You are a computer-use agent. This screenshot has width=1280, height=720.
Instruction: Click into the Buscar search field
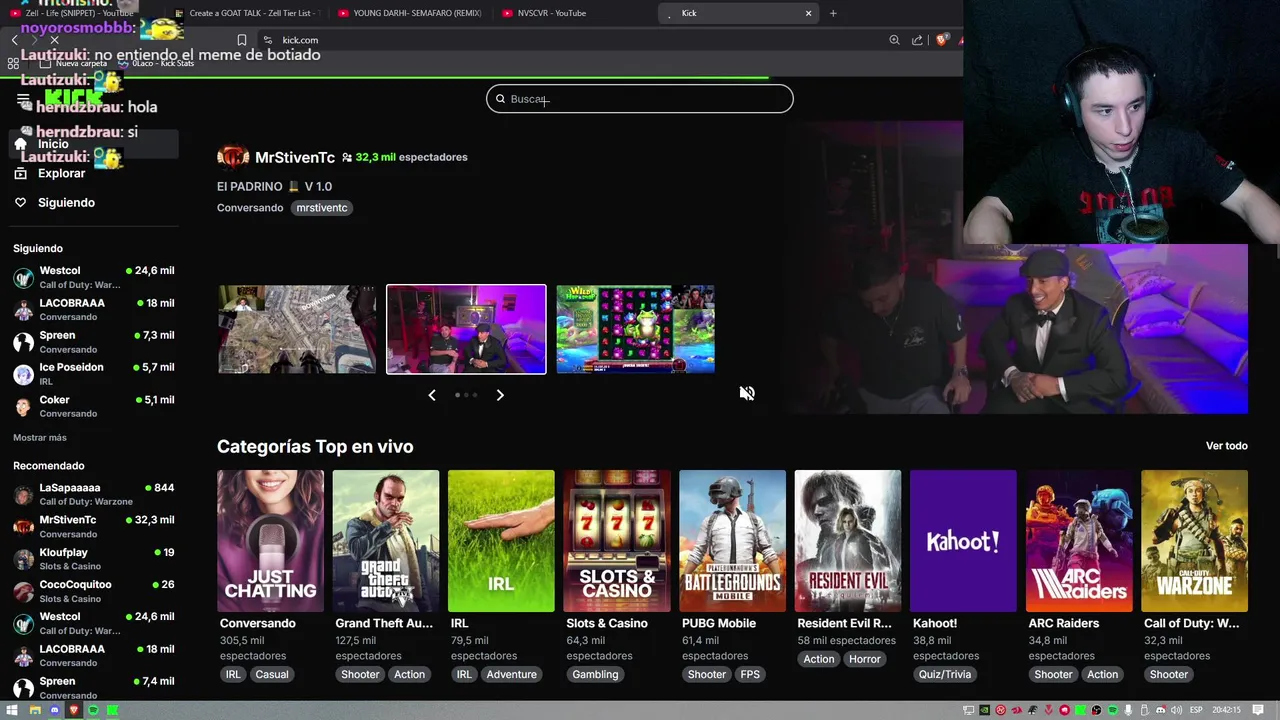click(x=640, y=99)
